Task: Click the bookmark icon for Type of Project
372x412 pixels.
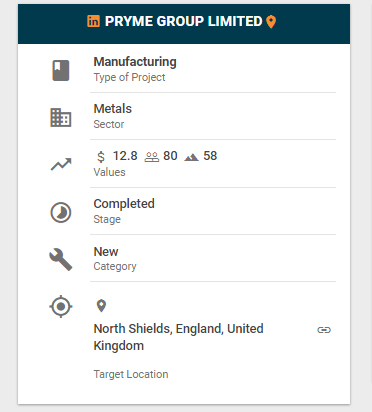Action: click(61, 70)
